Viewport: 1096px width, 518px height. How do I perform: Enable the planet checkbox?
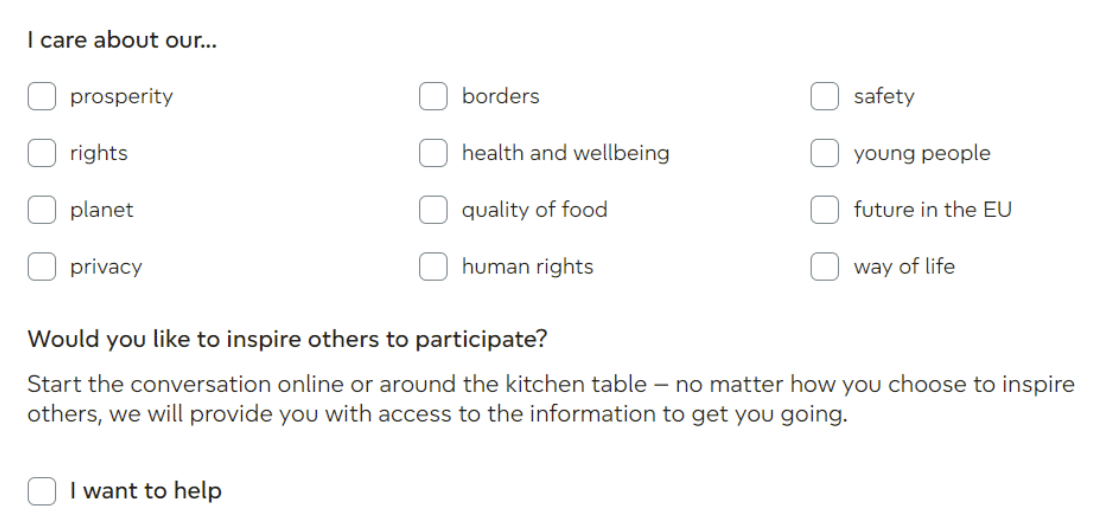(x=41, y=210)
